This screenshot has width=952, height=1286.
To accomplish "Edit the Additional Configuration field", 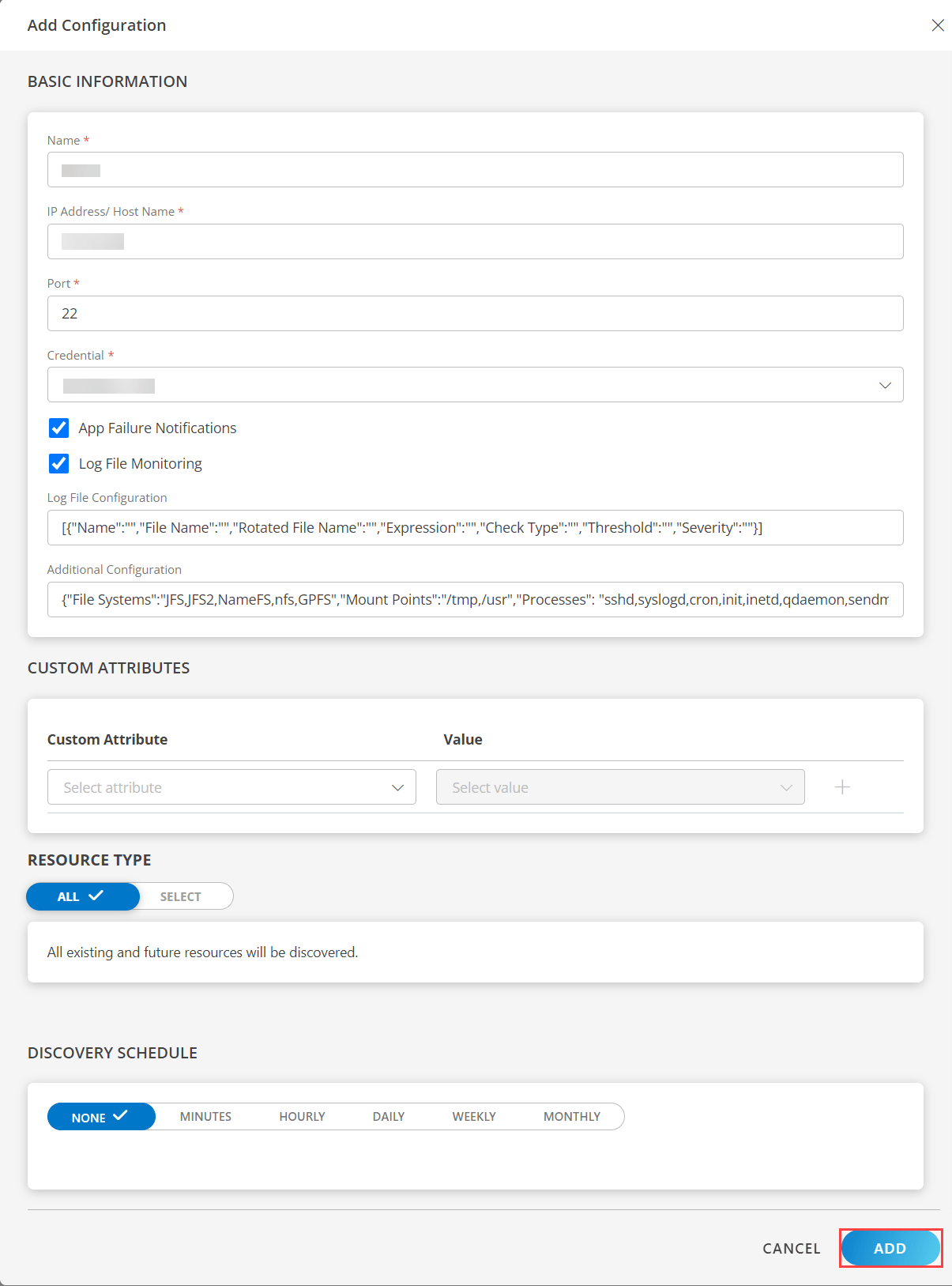I will click(x=475, y=600).
